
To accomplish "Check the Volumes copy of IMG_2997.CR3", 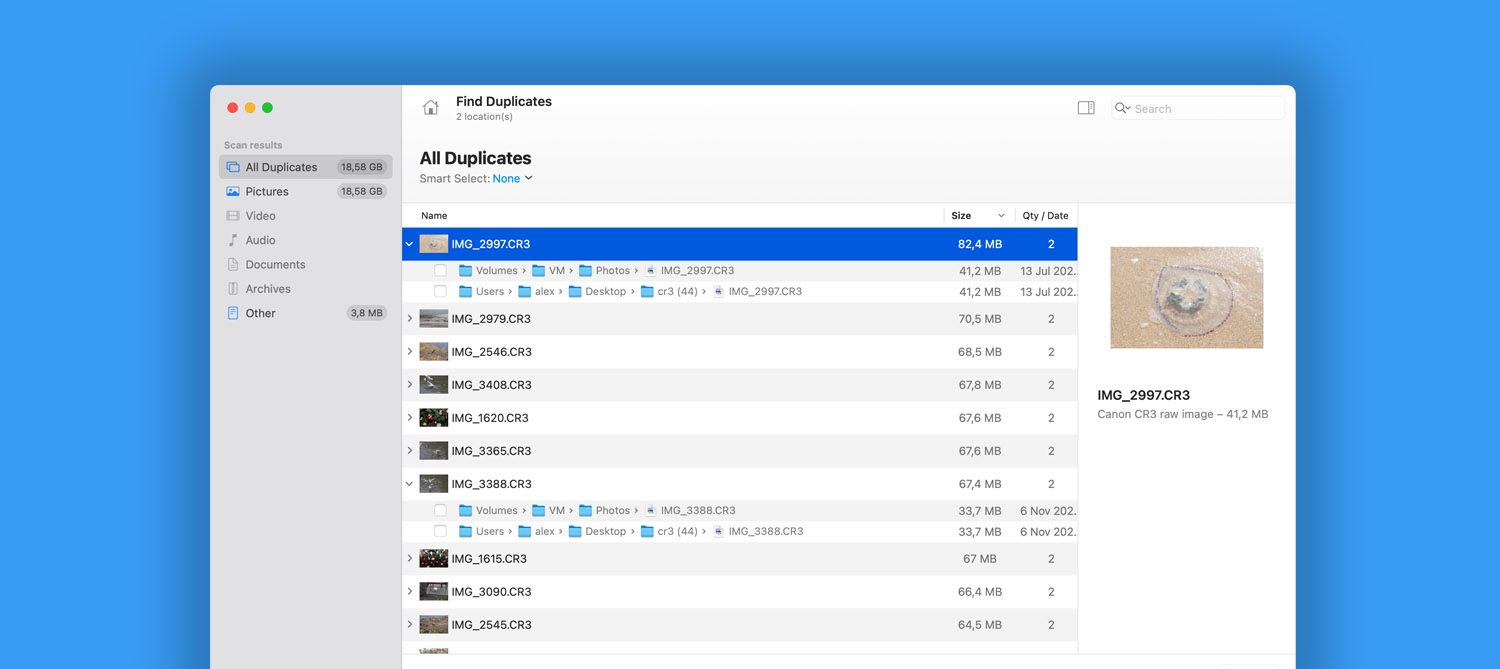I will click(x=440, y=270).
